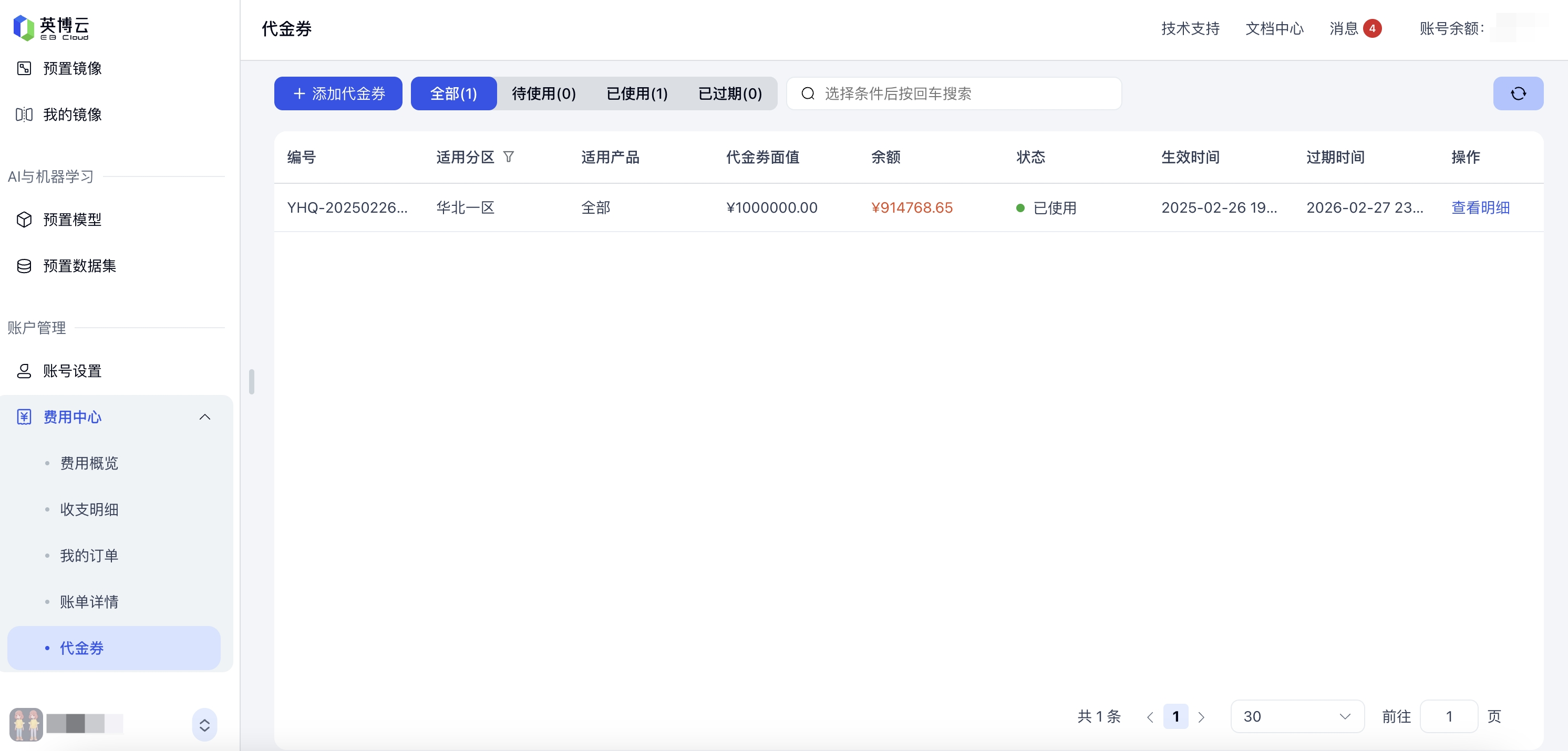The height and width of the screenshot is (751, 1568).
Task: Expand the user account switcher arrows
Action: [204, 724]
